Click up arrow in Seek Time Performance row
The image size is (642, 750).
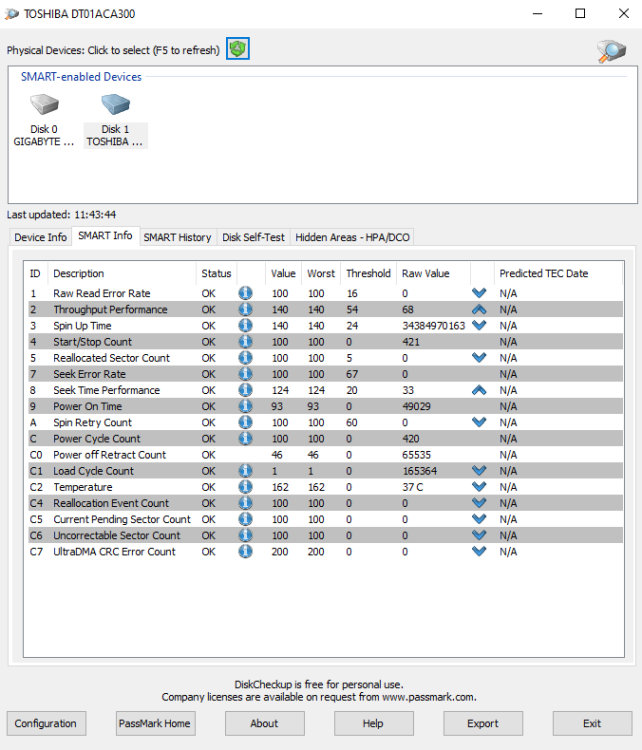[479, 390]
